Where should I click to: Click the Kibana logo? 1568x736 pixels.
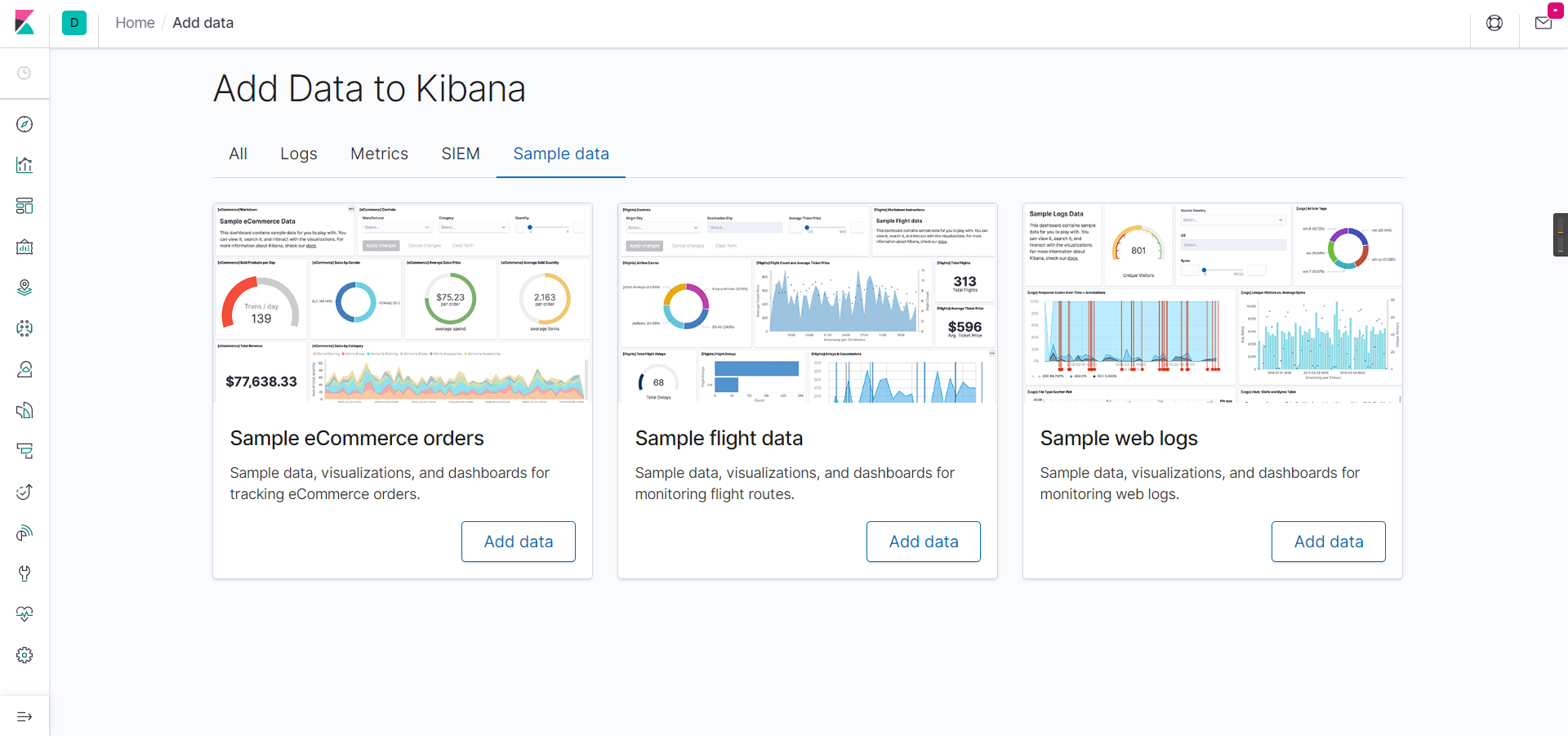[x=24, y=23]
